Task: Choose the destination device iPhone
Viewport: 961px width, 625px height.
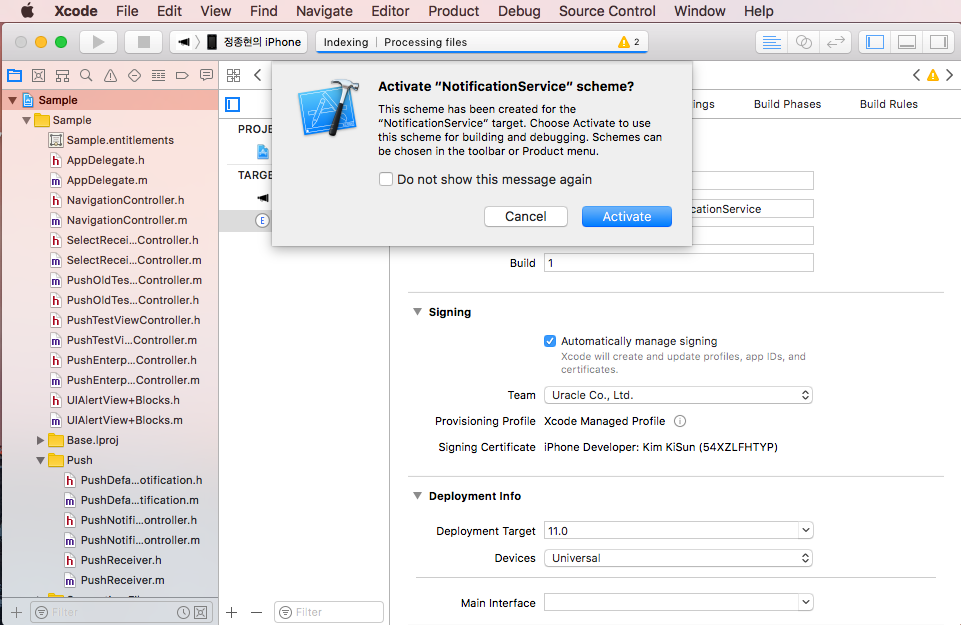Action: coord(253,42)
